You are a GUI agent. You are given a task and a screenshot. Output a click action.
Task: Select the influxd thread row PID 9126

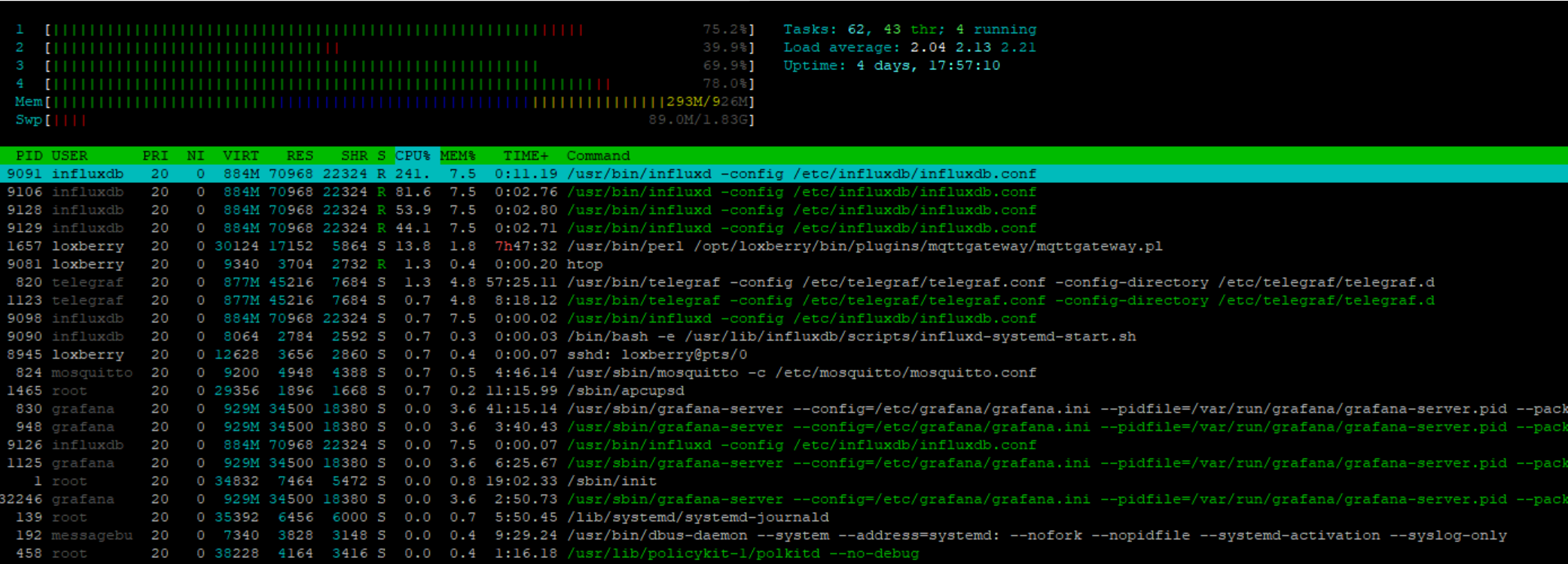click(784, 445)
